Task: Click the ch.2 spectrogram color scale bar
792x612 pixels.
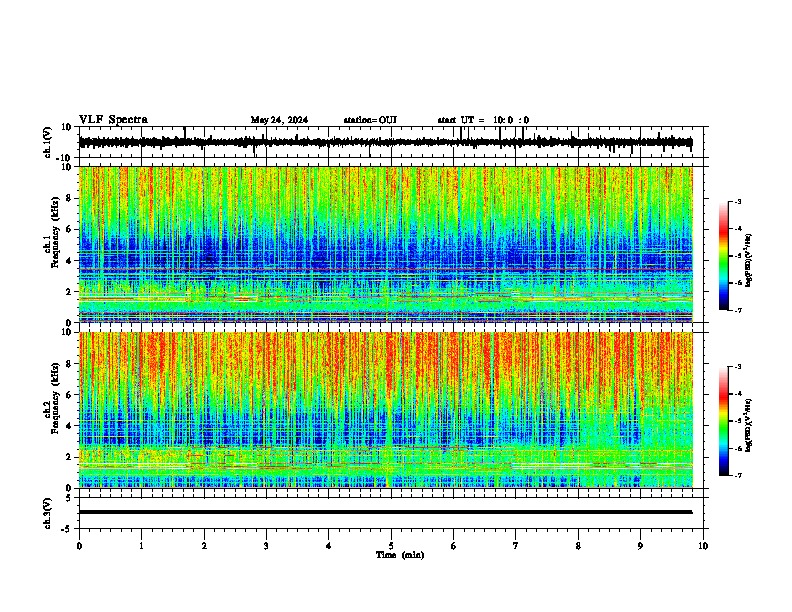Action: 723,421
